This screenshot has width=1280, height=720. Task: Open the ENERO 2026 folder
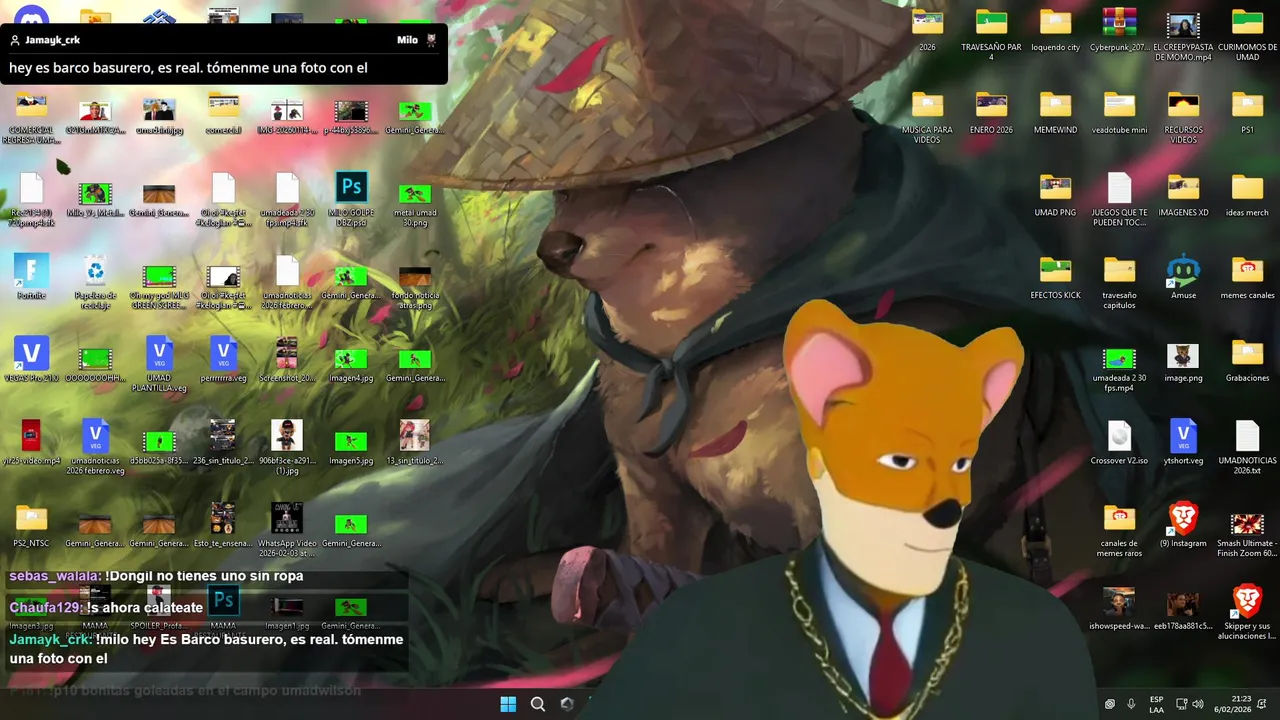pos(991,113)
